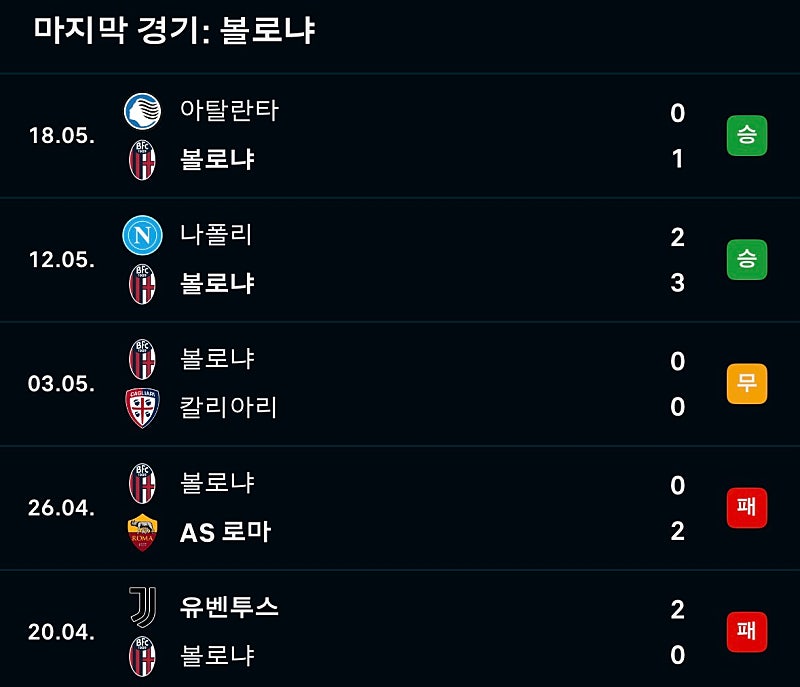
Task: Click the Juventus club logo
Action: pyautogui.click(x=142, y=606)
